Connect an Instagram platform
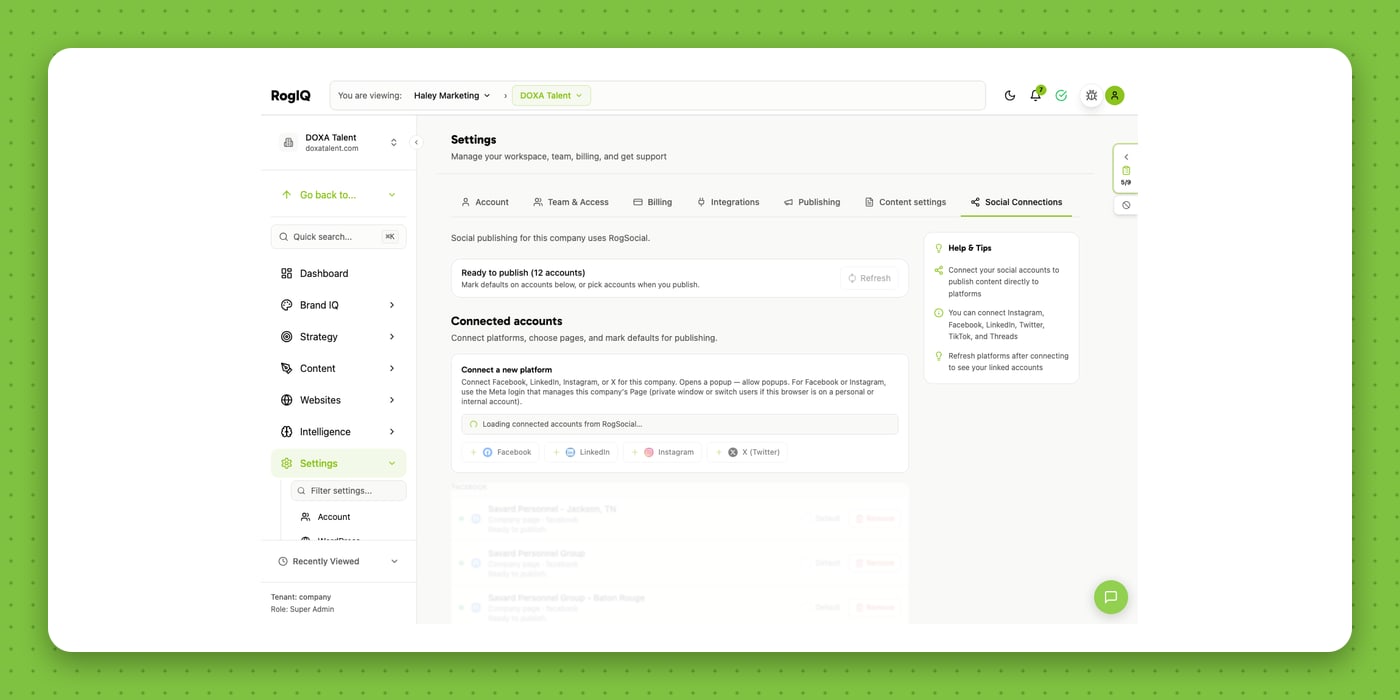 click(661, 452)
